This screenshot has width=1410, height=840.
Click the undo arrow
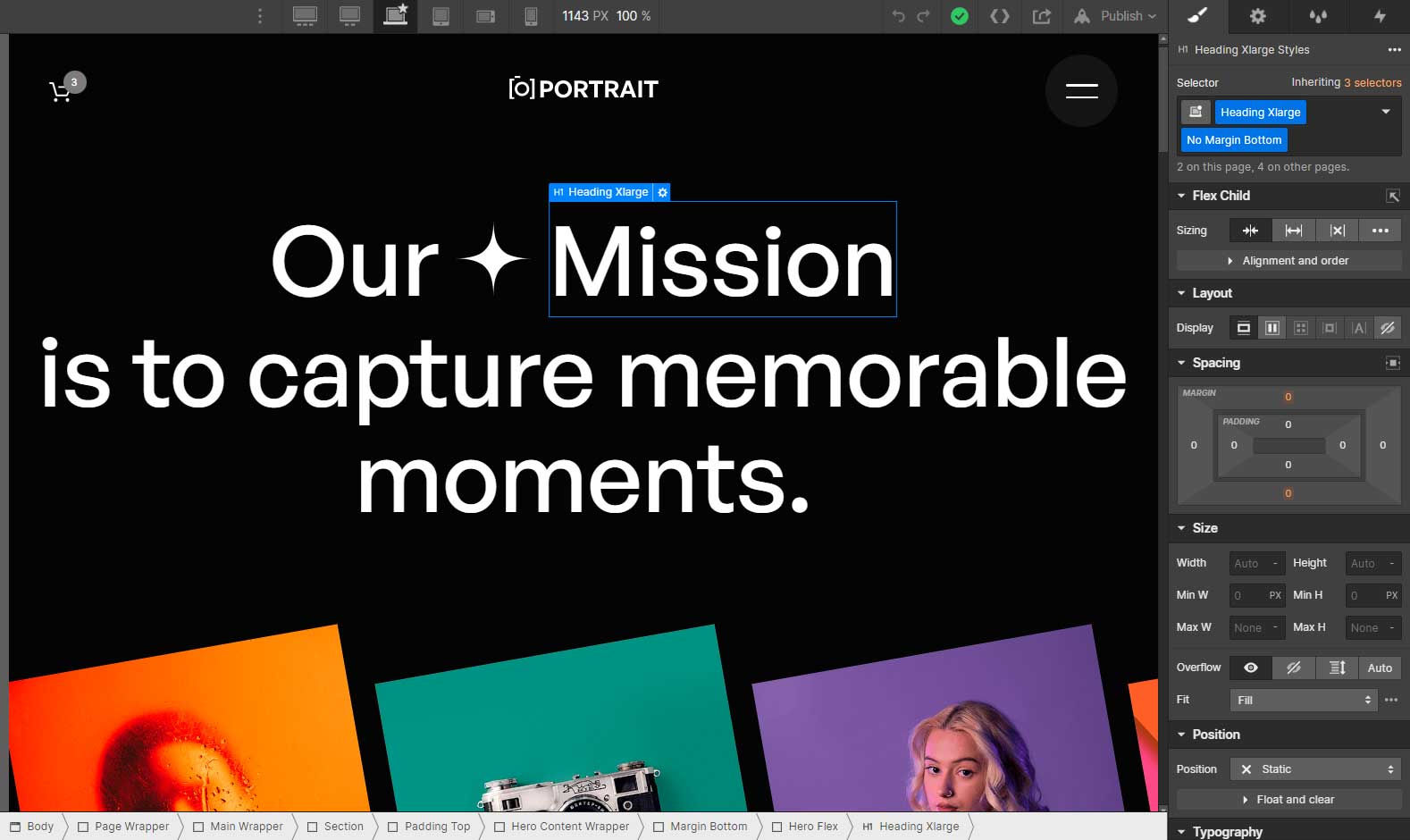(x=898, y=16)
